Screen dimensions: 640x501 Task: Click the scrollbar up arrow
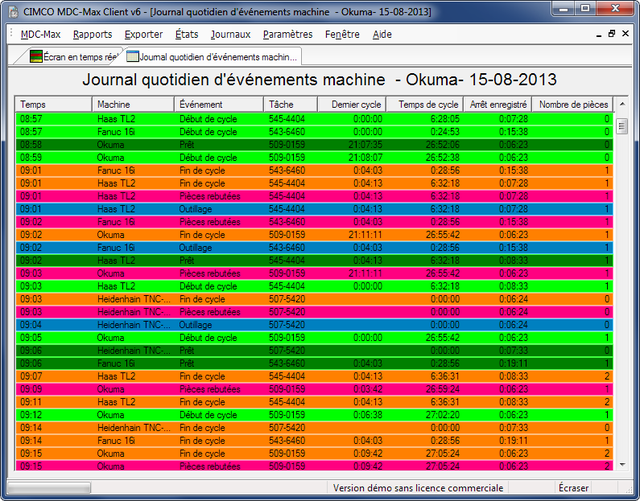click(x=622, y=104)
